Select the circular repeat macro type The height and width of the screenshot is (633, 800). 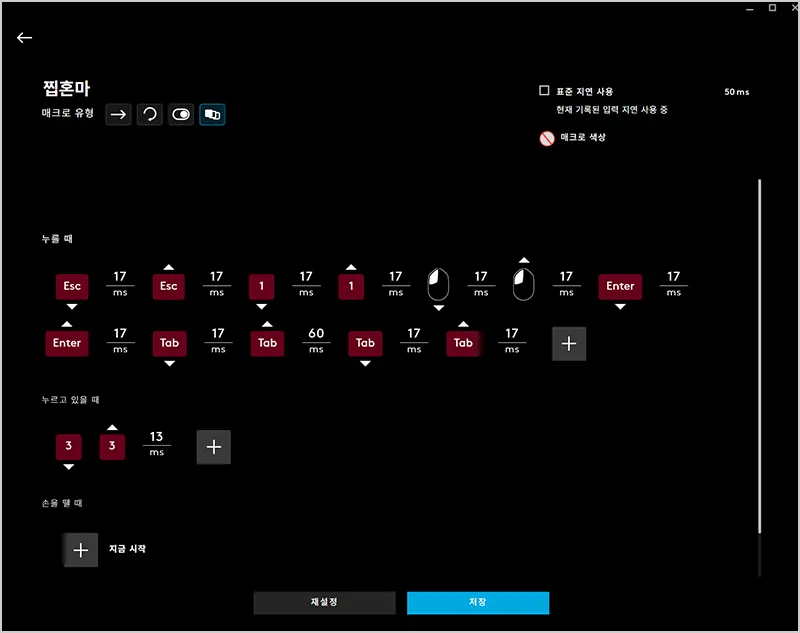[150, 115]
